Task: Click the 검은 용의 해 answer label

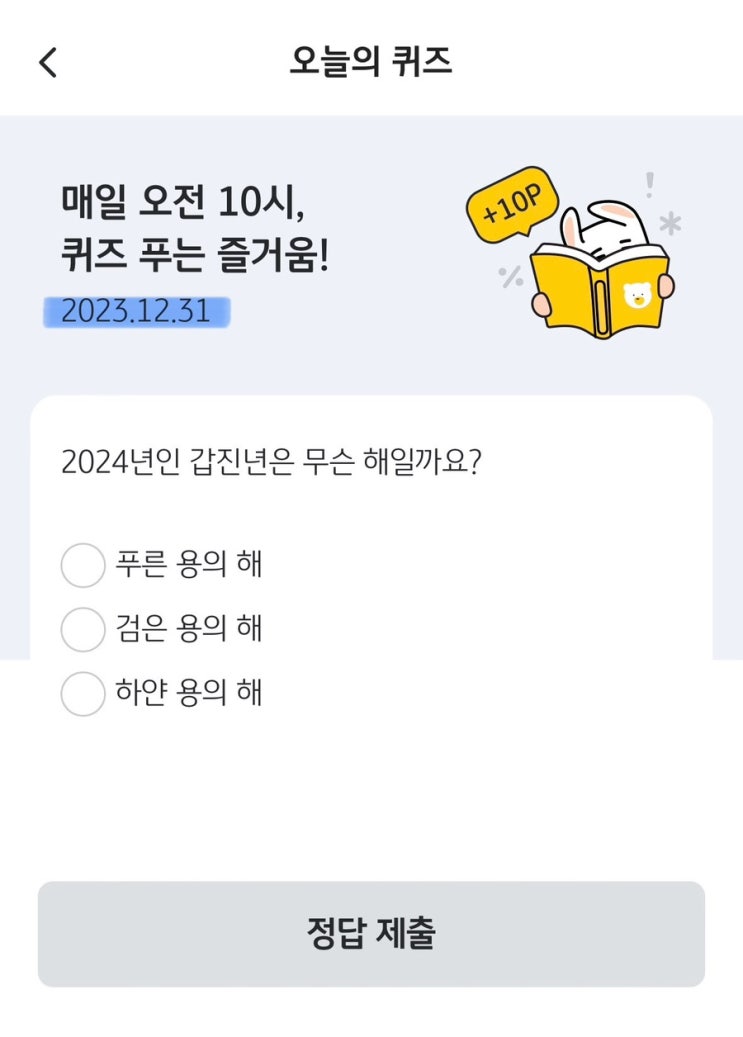Action: point(189,628)
